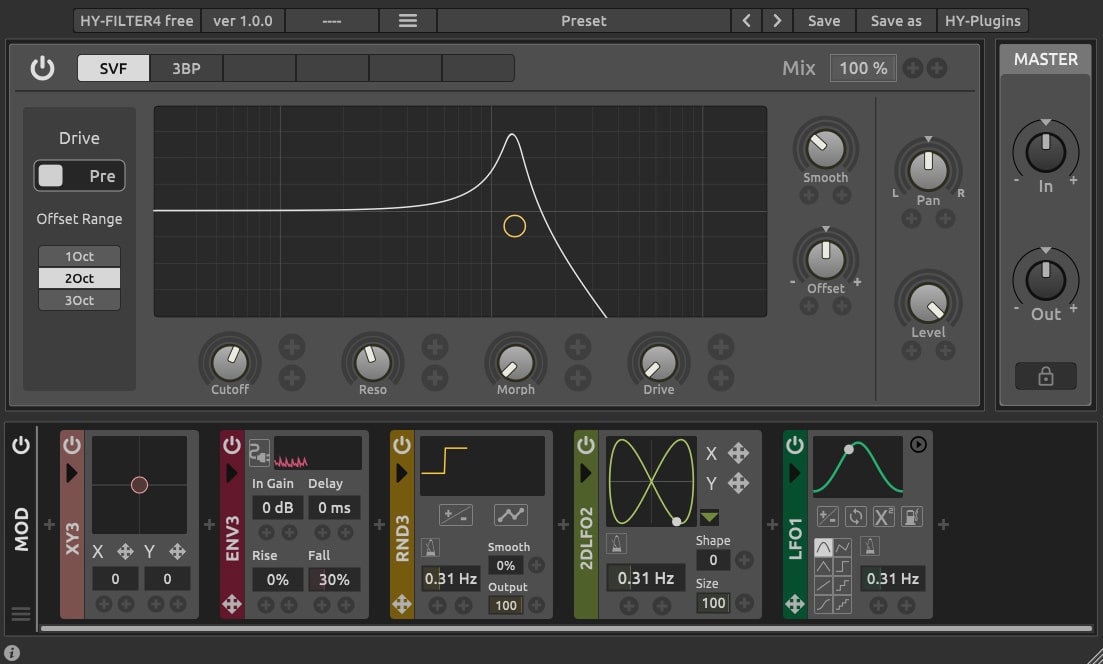Viewport: 1103px width, 664px height.
Task: Expand the XY3 module with its triangle arrow
Action: [x=71, y=473]
